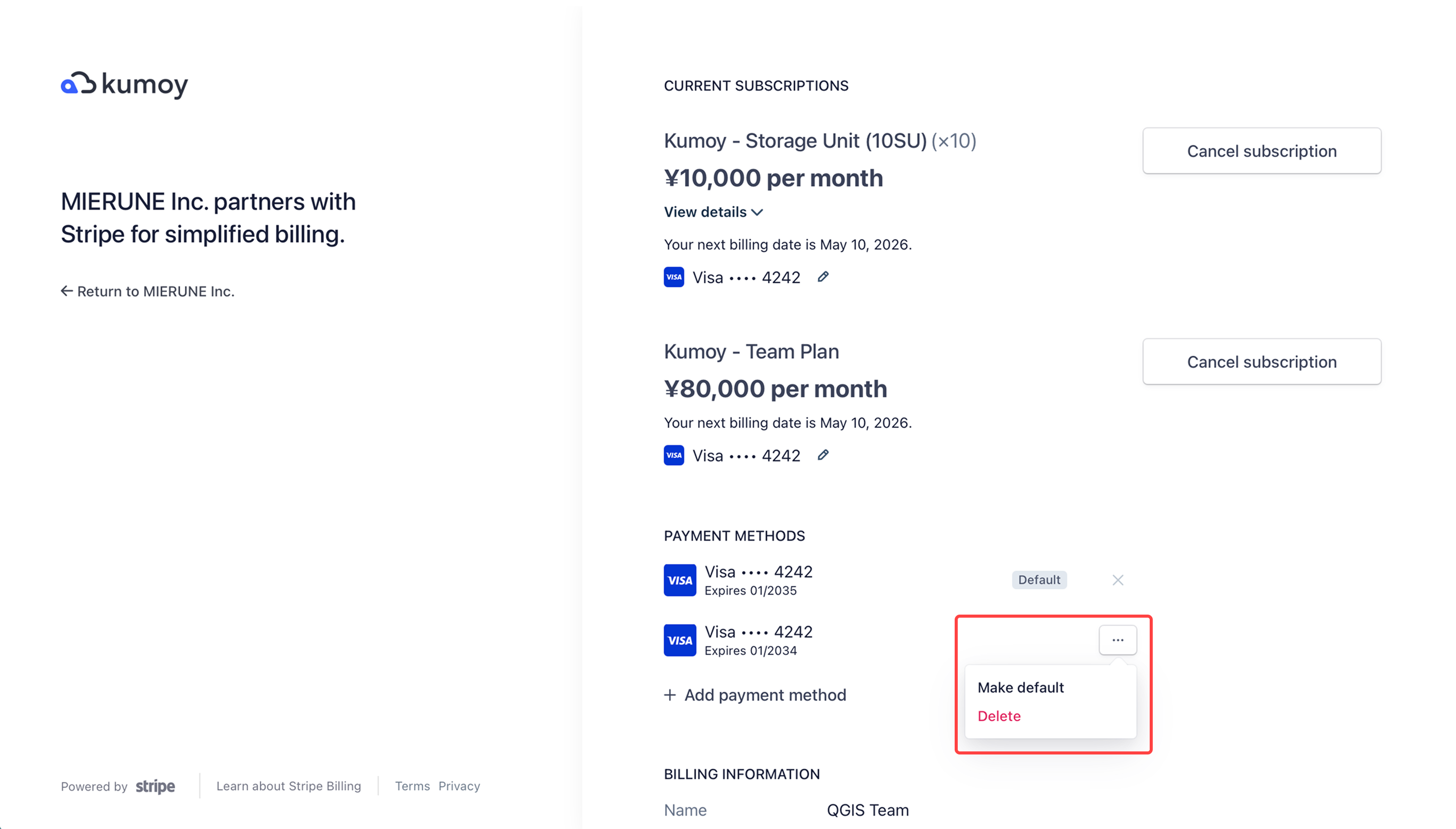Open the Terms page
Image resolution: width=1456 pixels, height=829 pixels.
[x=411, y=786]
